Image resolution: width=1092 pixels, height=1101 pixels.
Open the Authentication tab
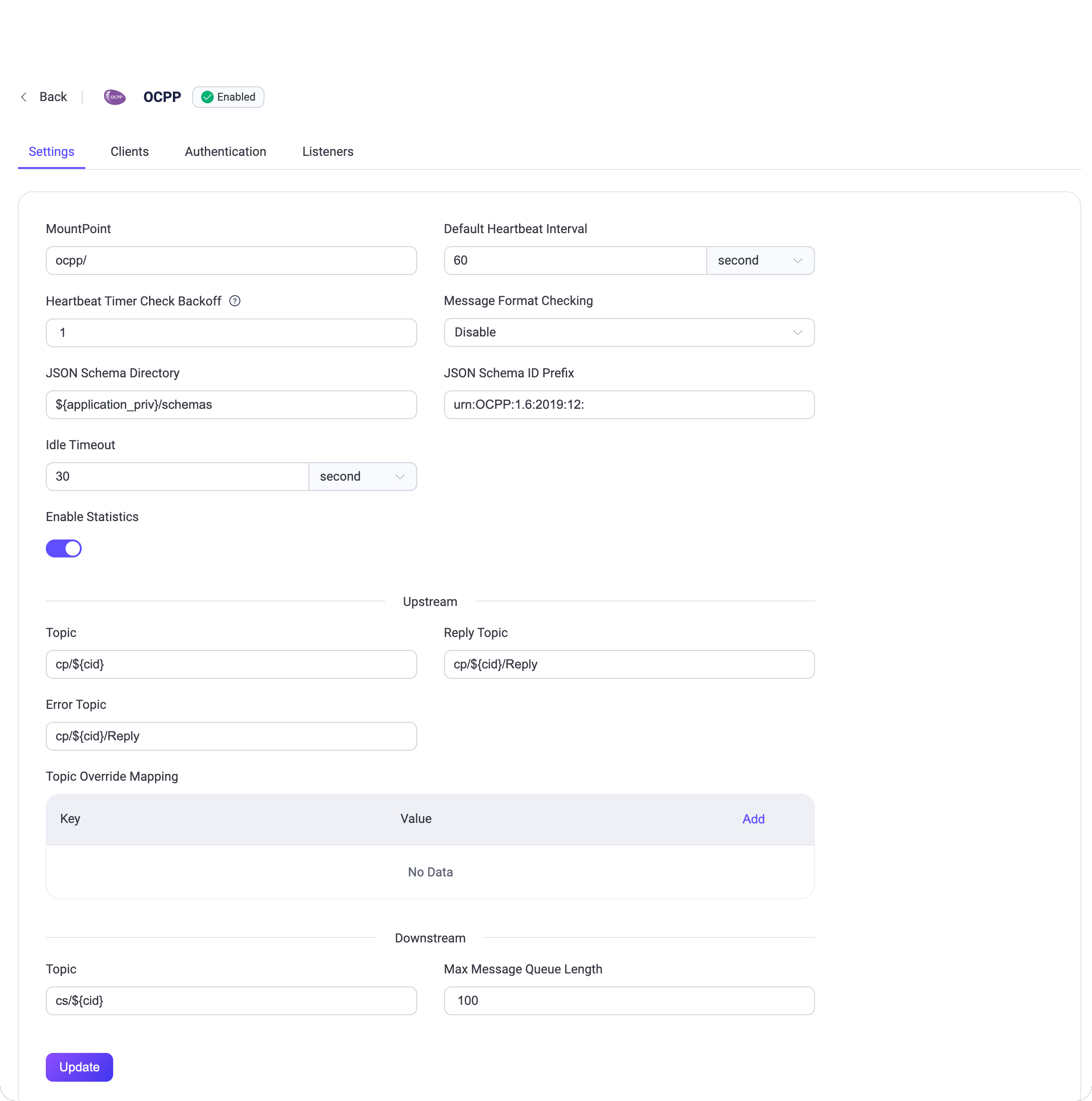pyautogui.click(x=225, y=151)
